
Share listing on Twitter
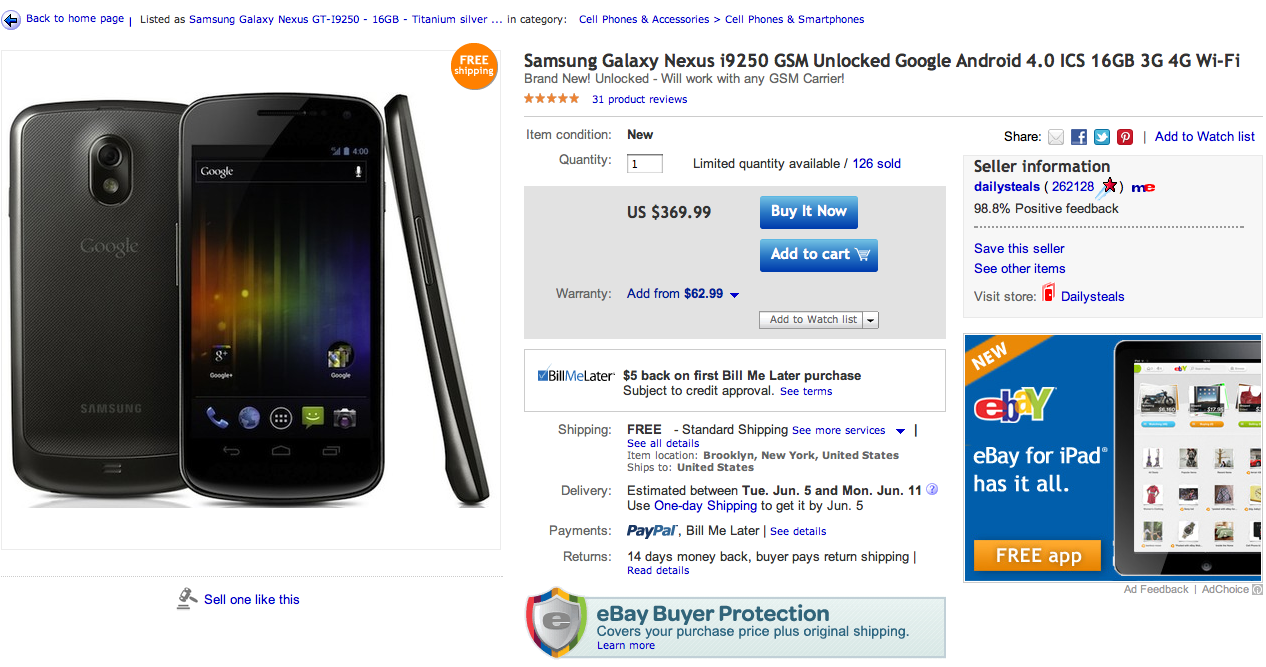tap(1102, 137)
